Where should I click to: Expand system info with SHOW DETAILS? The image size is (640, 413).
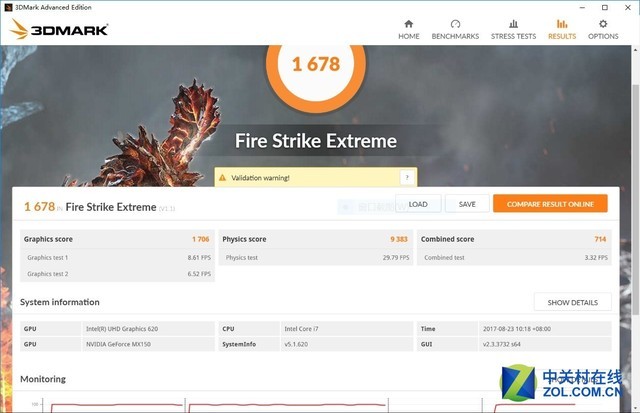pos(572,302)
